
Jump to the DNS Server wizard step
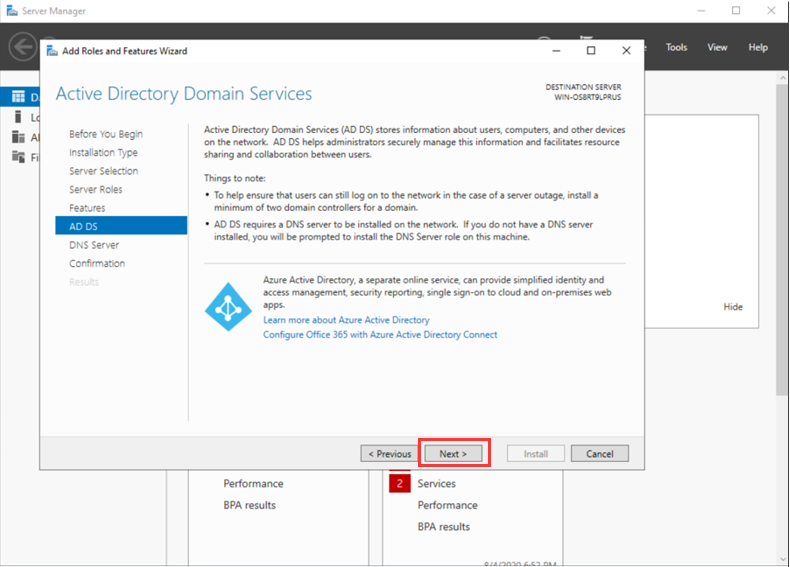[x=94, y=245]
